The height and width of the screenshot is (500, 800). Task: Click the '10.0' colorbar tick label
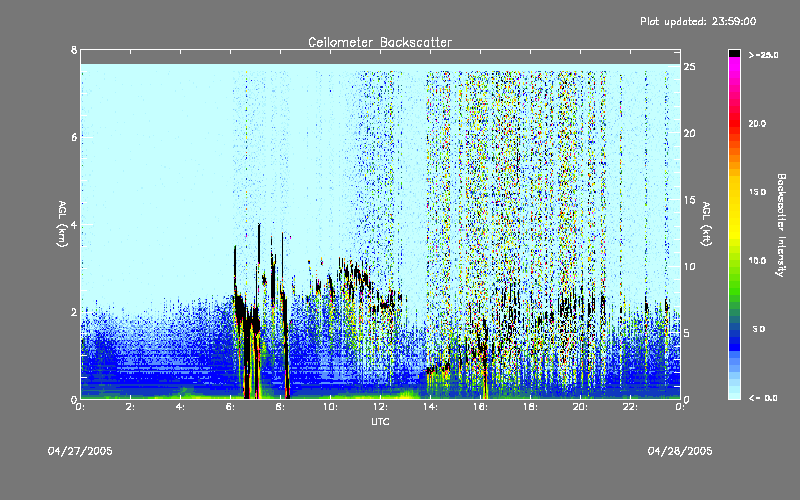pyautogui.click(x=757, y=261)
